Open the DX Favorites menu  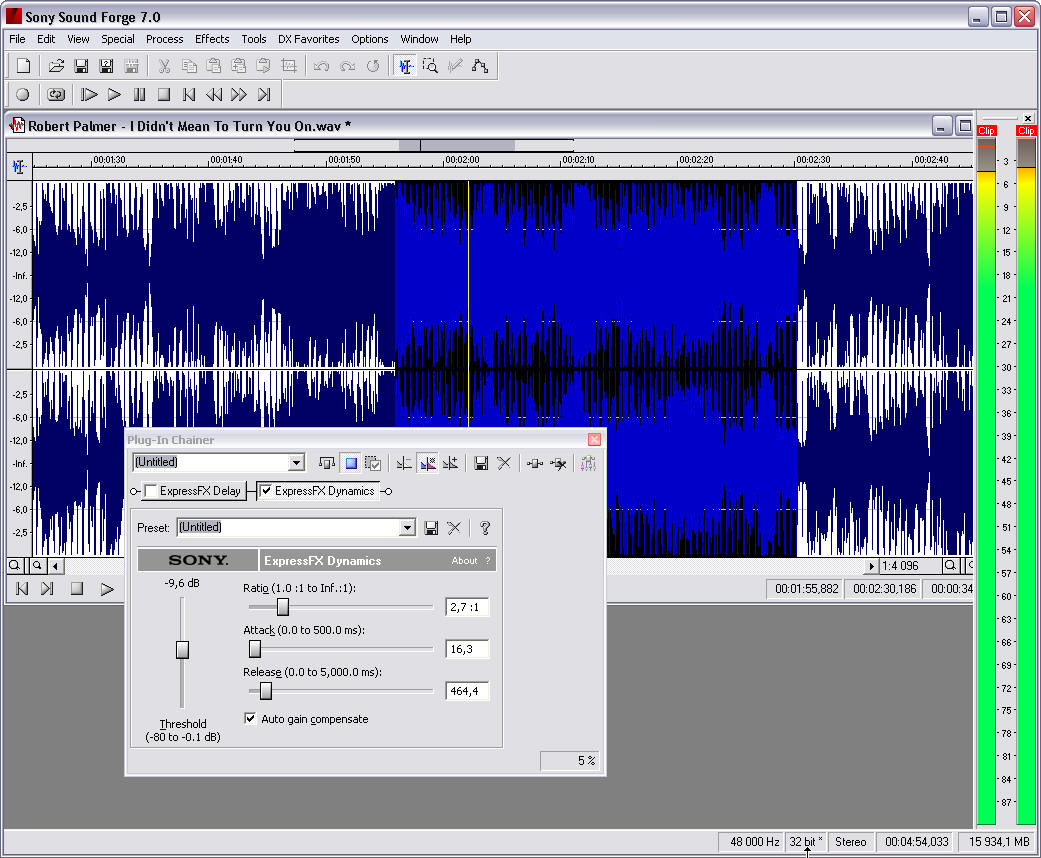[x=308, y=39]
